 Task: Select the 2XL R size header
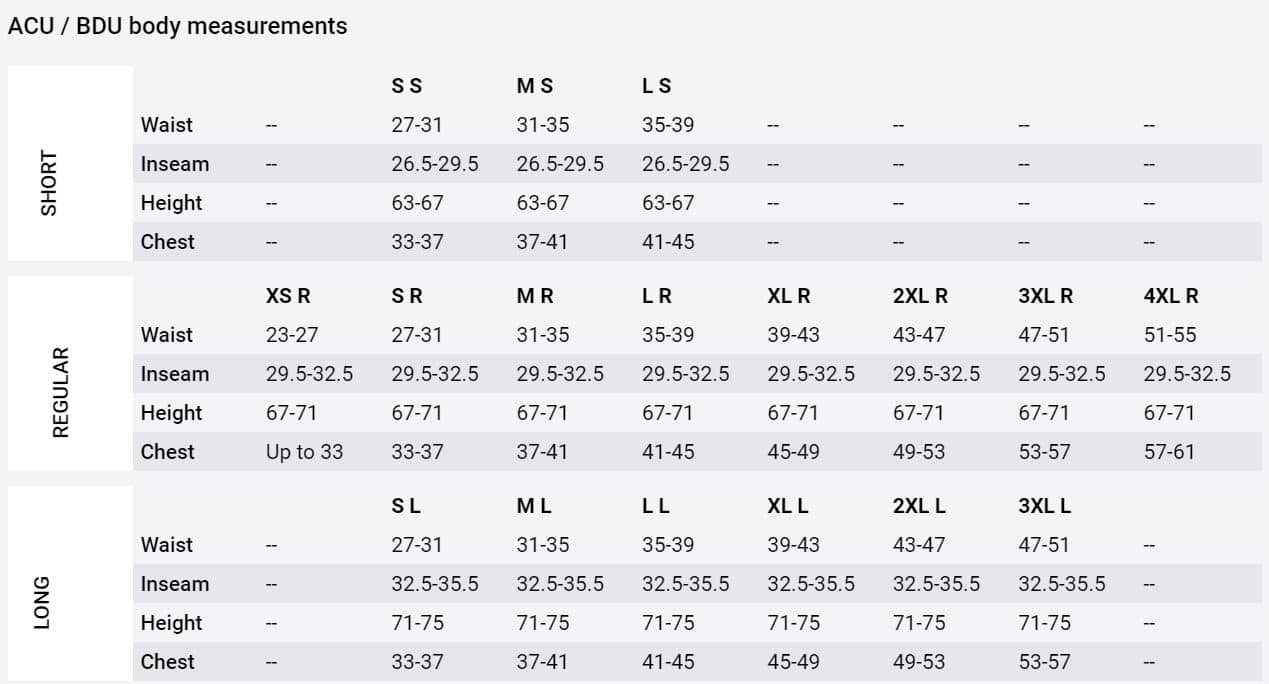click(x=920, y=296)
